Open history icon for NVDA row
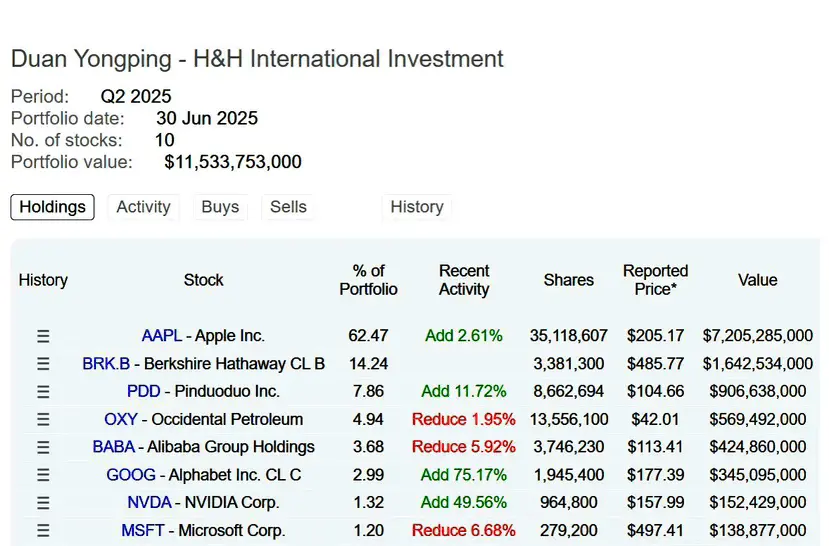 click(43, 503)
